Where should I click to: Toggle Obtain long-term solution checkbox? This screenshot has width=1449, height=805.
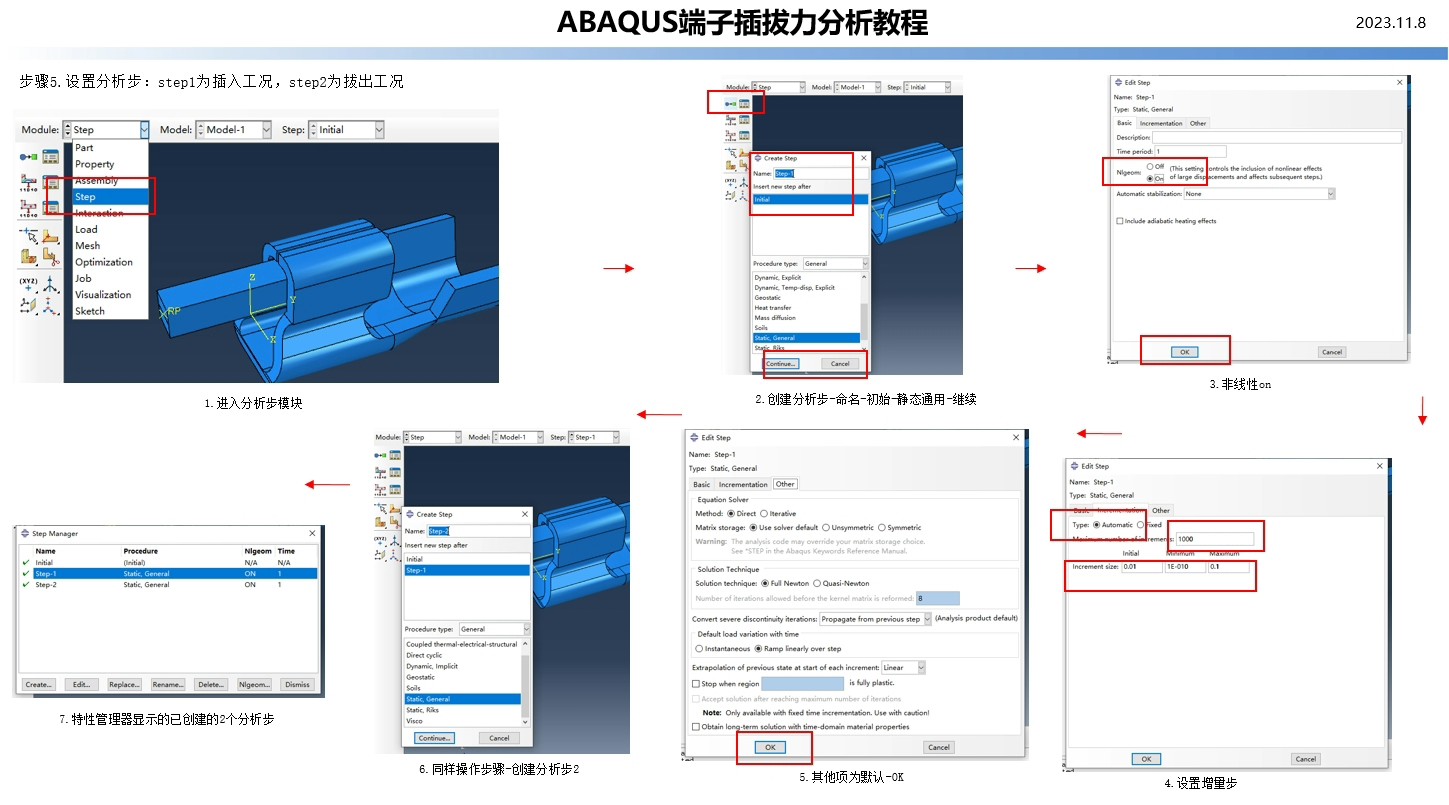696,727
